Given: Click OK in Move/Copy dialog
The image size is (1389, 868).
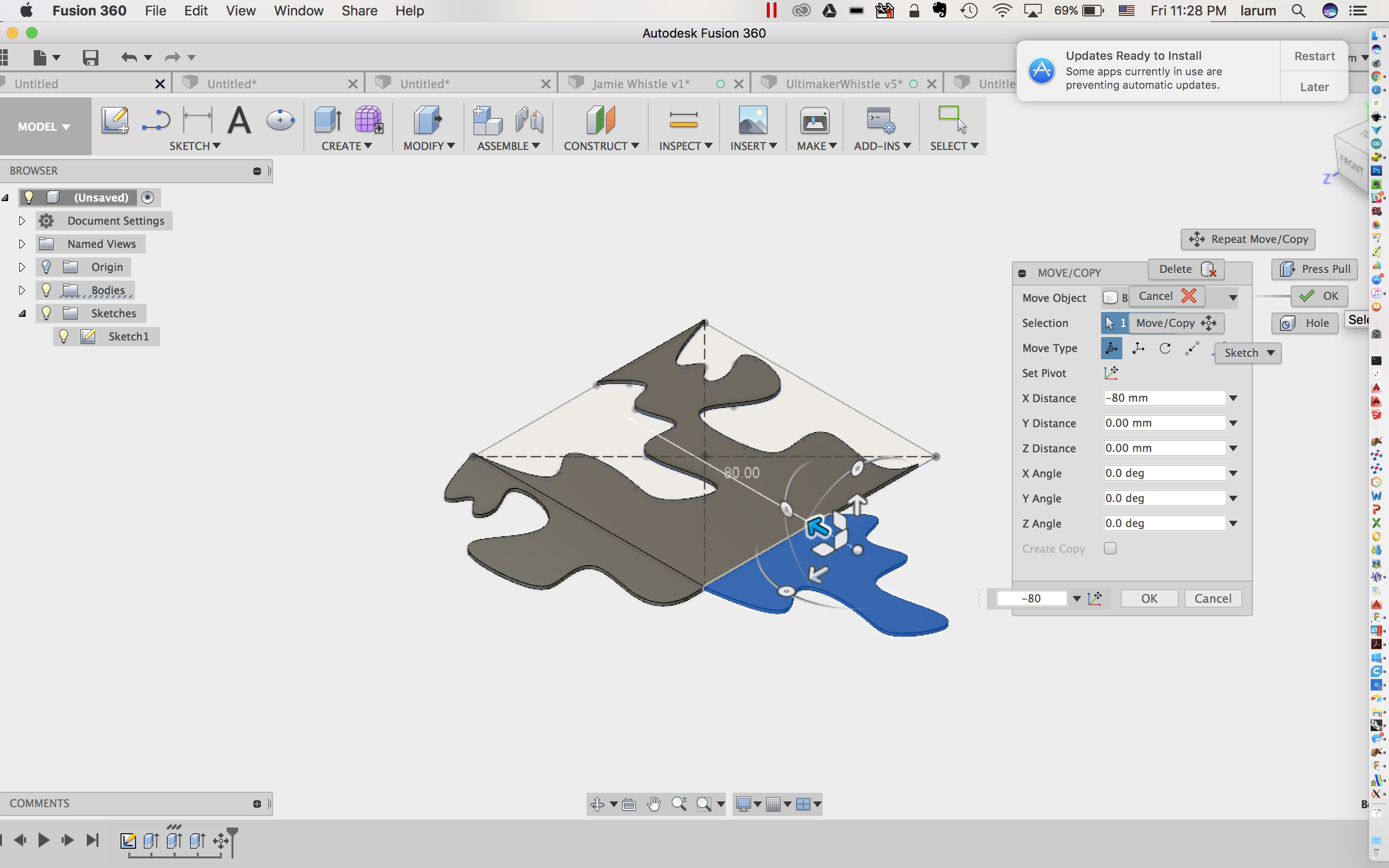Looking at the screenshot, I should point(1149,598).
